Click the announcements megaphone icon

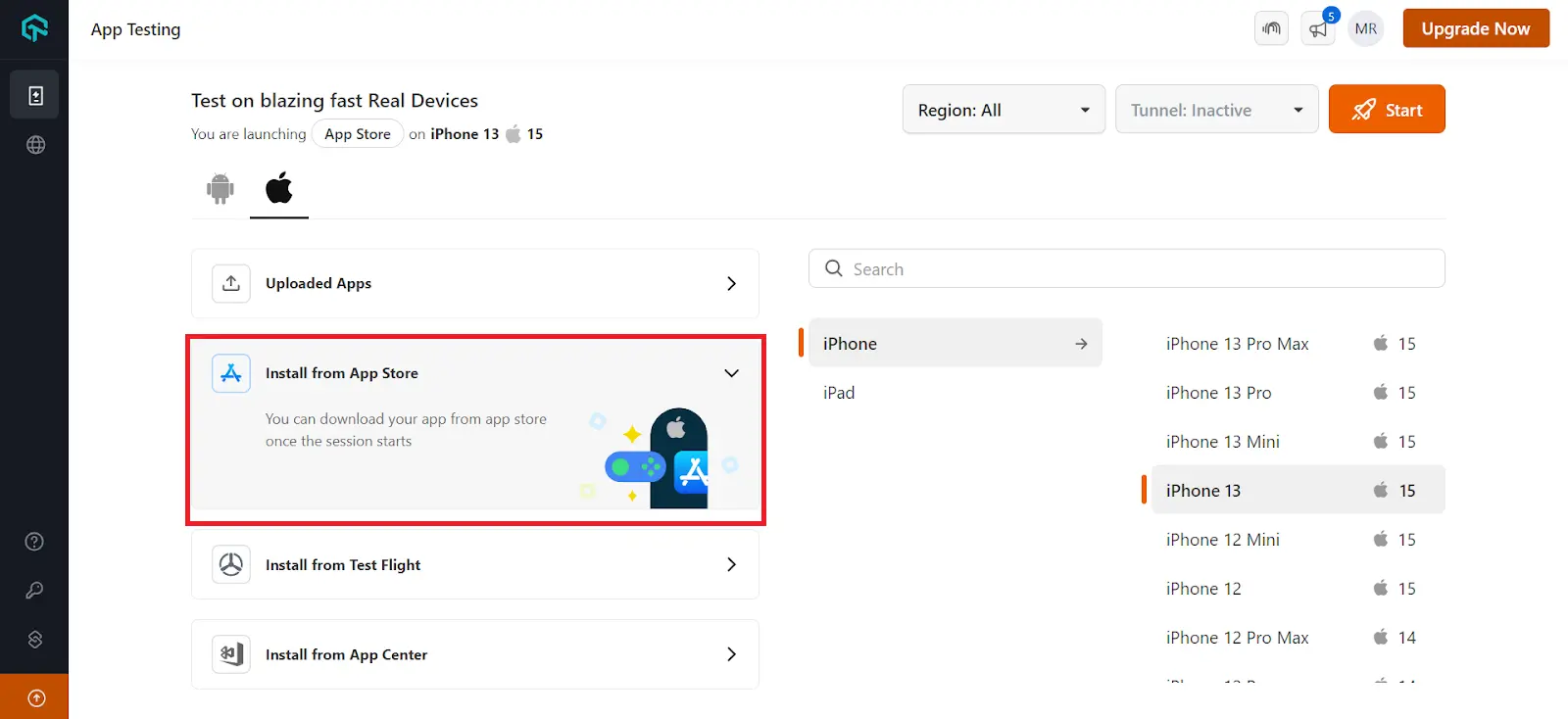1318,28
